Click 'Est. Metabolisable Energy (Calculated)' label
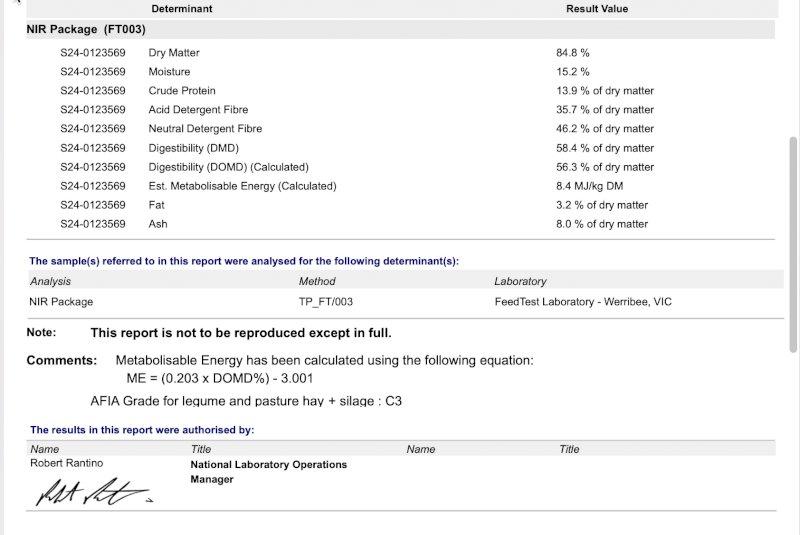 [242, 186]
